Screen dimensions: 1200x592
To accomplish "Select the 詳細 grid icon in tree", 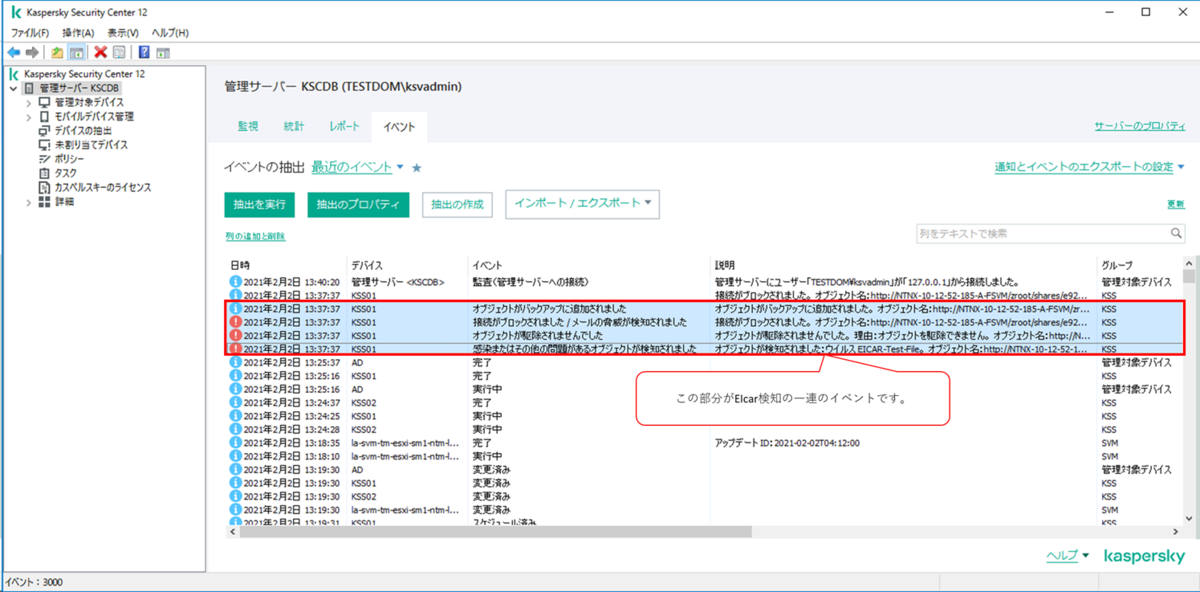I will tap(44, 201).
